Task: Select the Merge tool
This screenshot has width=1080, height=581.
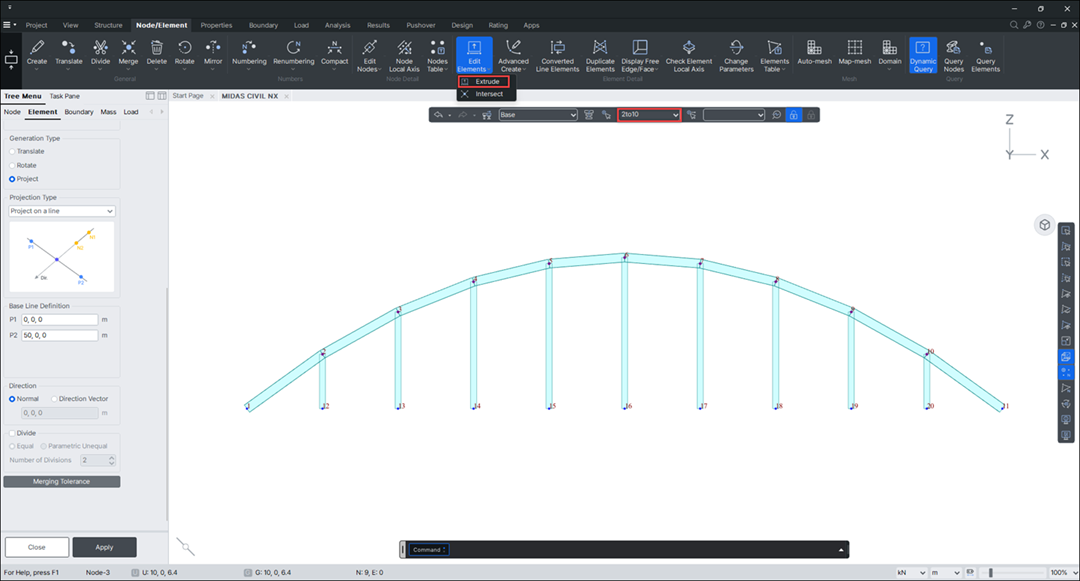Action: (128, 53)
